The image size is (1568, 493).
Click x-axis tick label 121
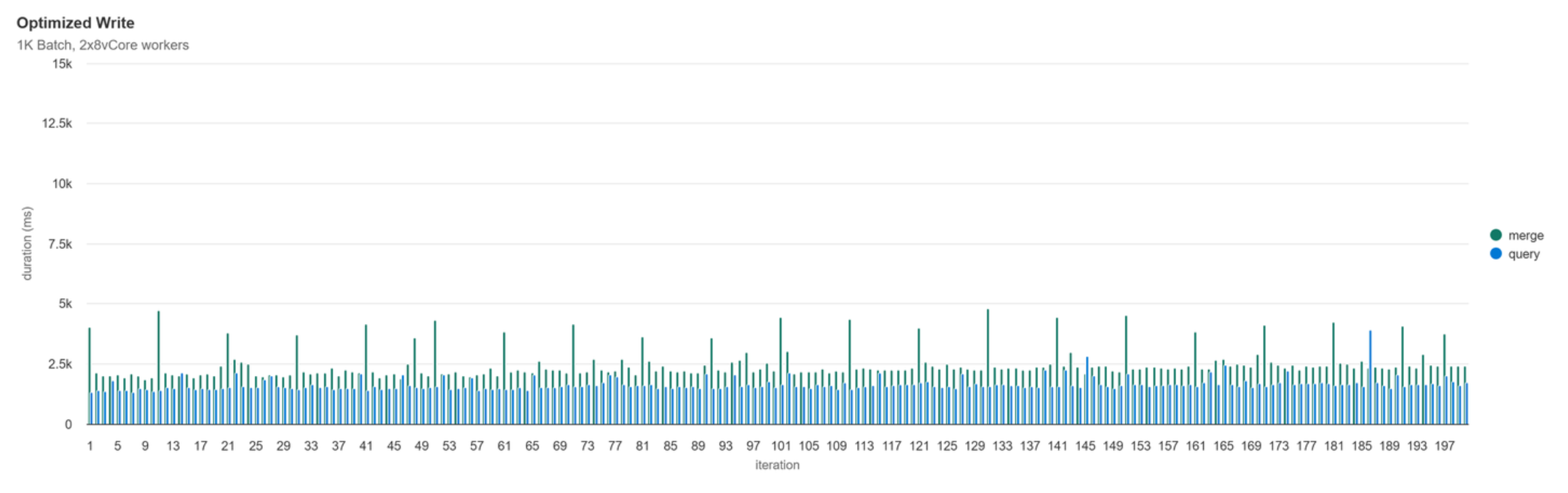pos(919,446)
